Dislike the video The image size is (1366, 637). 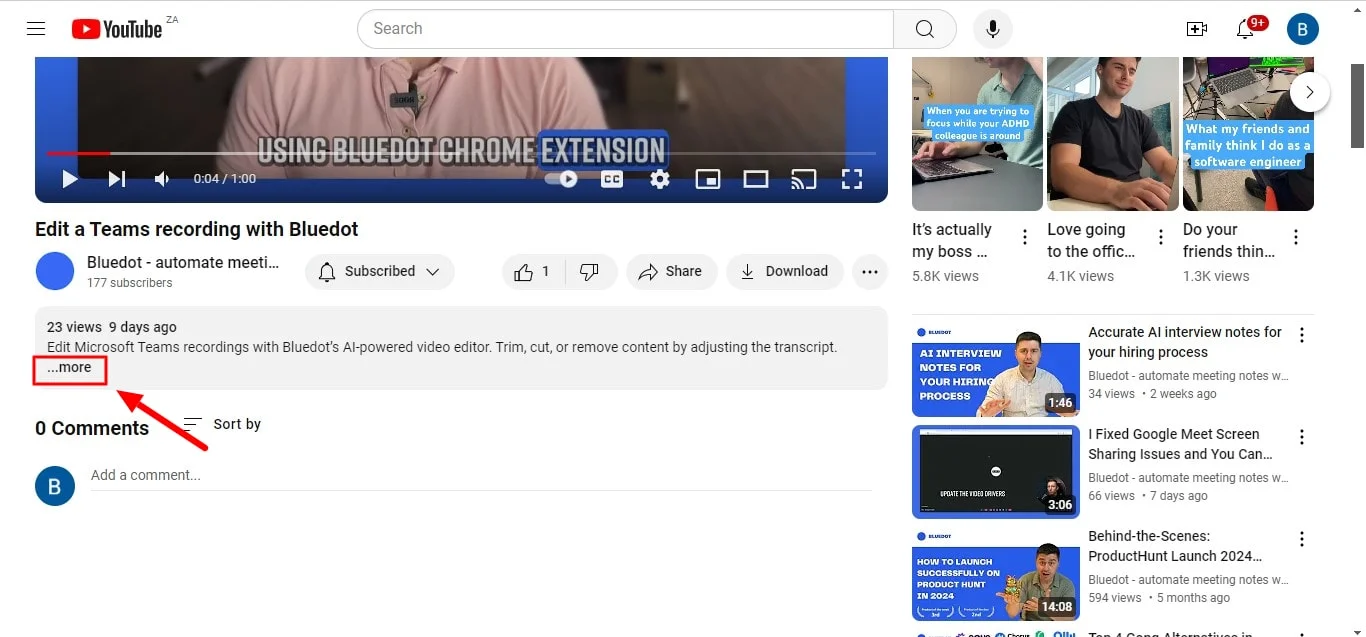[x=590, y=271]
